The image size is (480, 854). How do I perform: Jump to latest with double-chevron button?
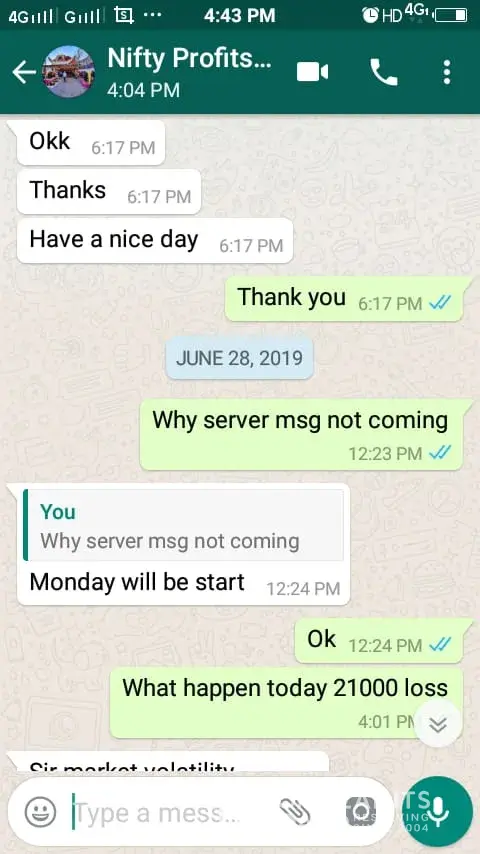pyautogui.click(x=438, y=724)
